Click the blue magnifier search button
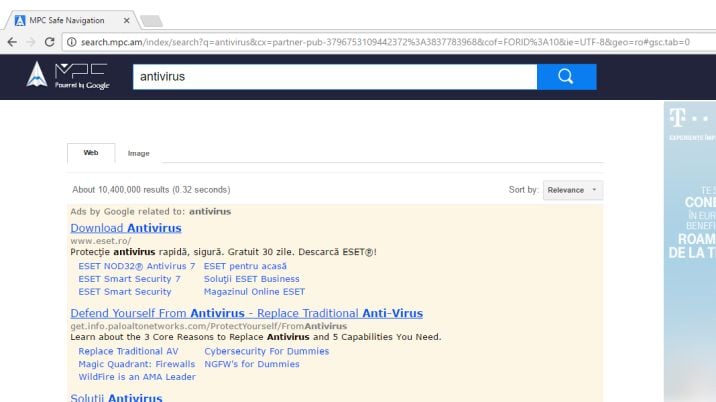 point(566,77)
